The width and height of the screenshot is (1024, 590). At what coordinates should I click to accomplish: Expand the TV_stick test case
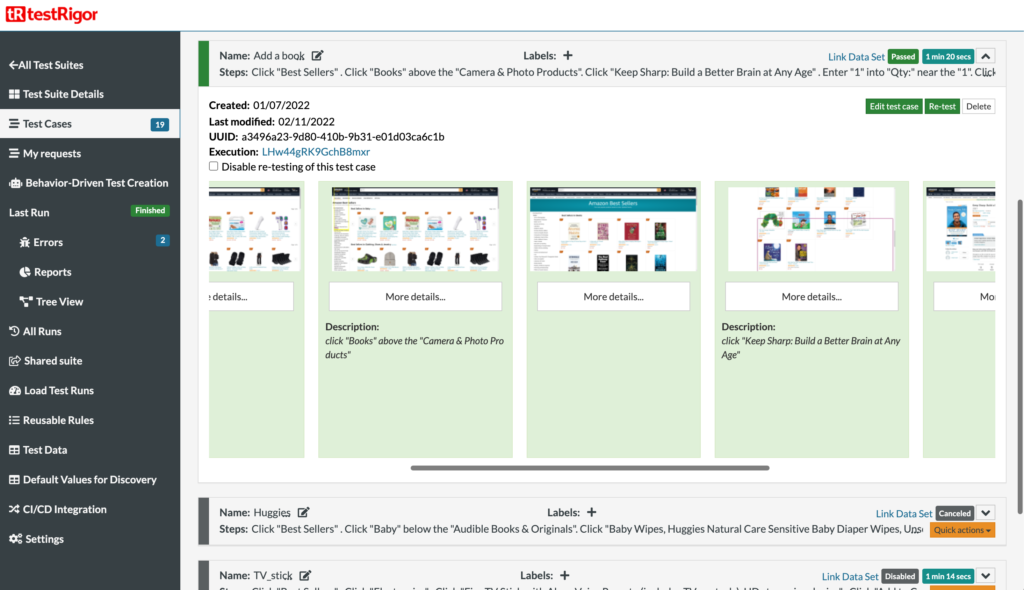click(985, 576)
